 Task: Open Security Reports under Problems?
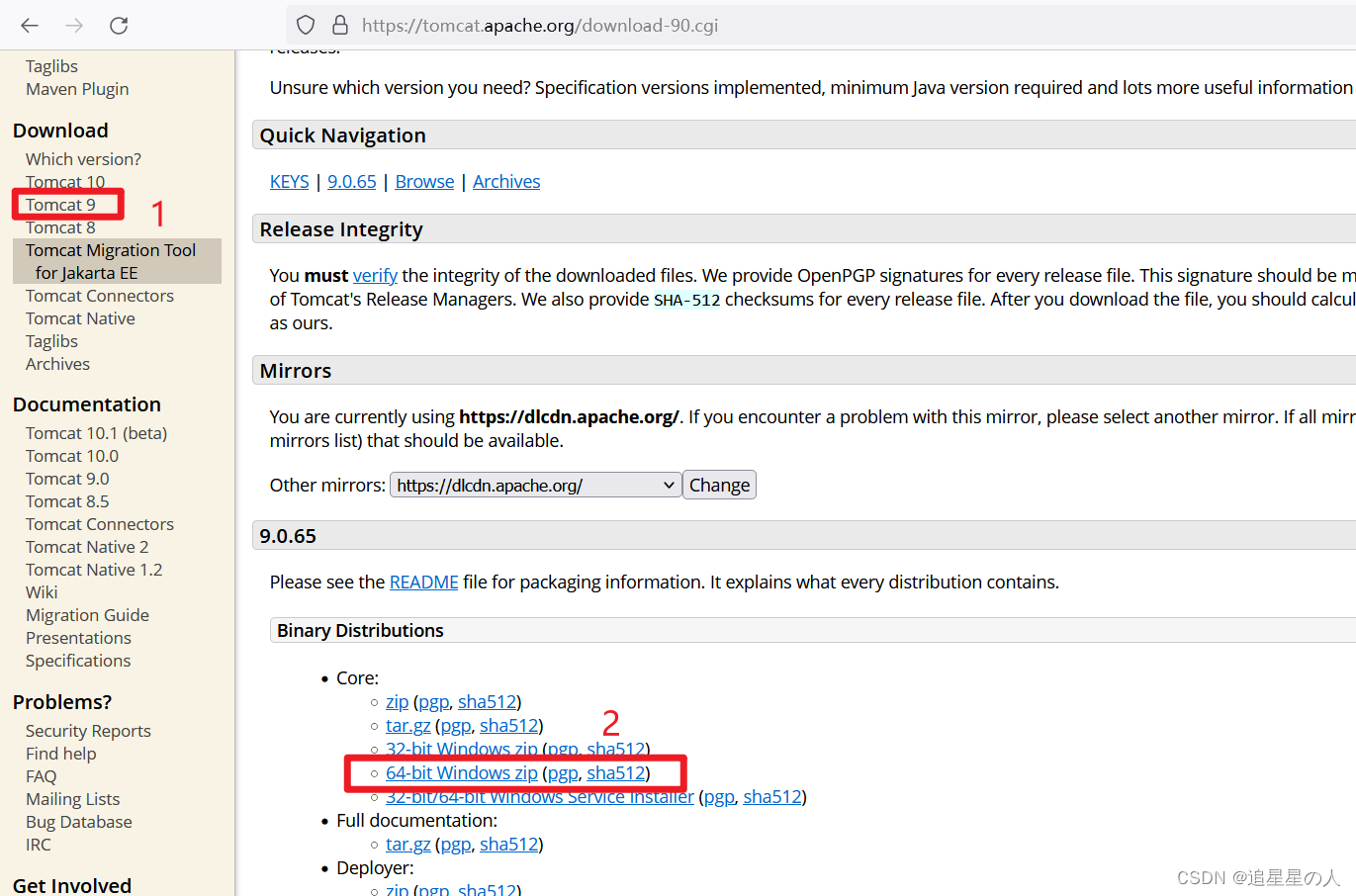(88, 731)
